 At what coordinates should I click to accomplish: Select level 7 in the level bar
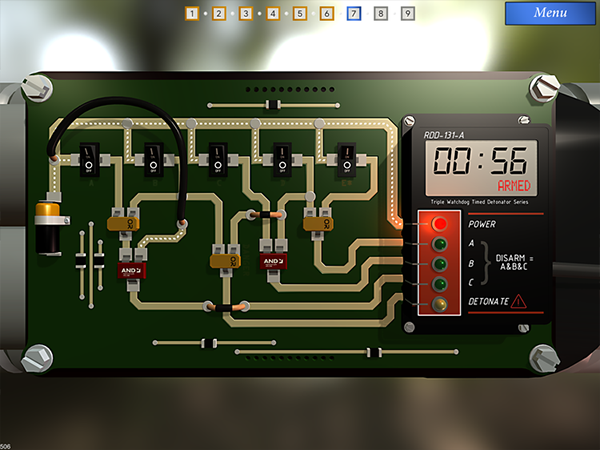tap(354, 14)
